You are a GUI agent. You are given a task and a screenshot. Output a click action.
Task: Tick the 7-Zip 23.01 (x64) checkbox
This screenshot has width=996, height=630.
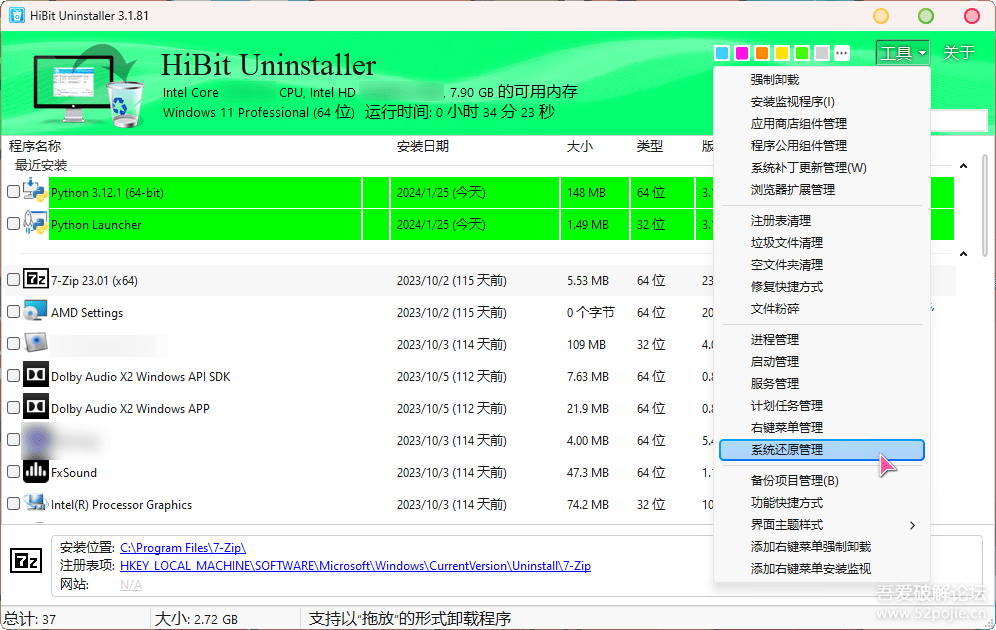(x=13, y=279)
